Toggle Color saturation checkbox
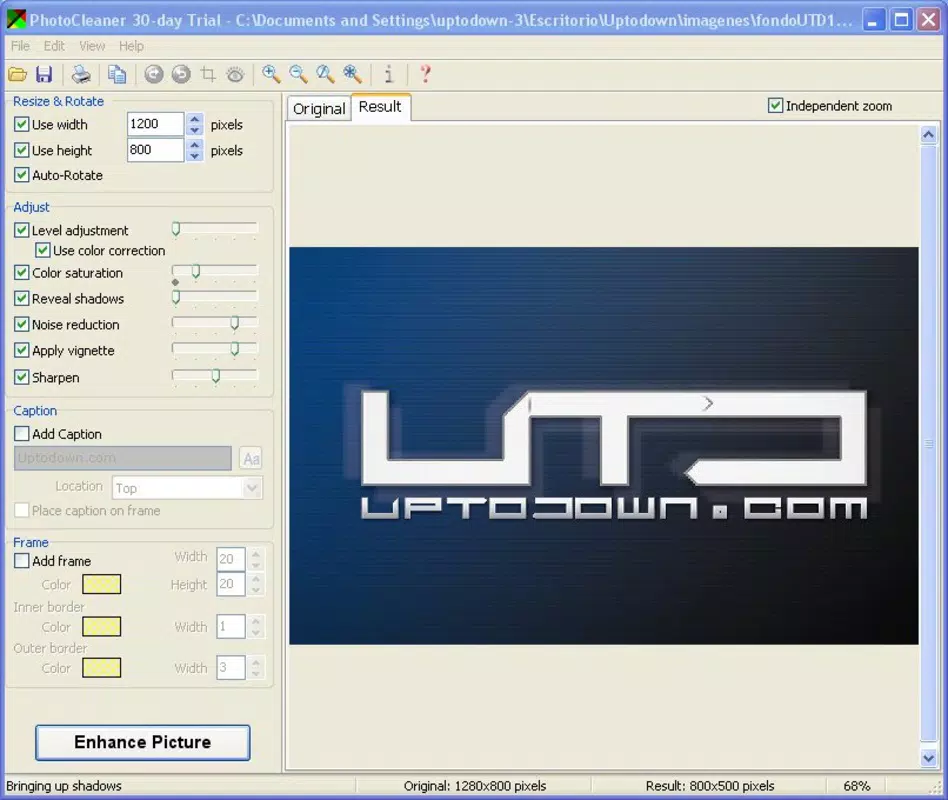948x800 pixels. click(22, 273)
